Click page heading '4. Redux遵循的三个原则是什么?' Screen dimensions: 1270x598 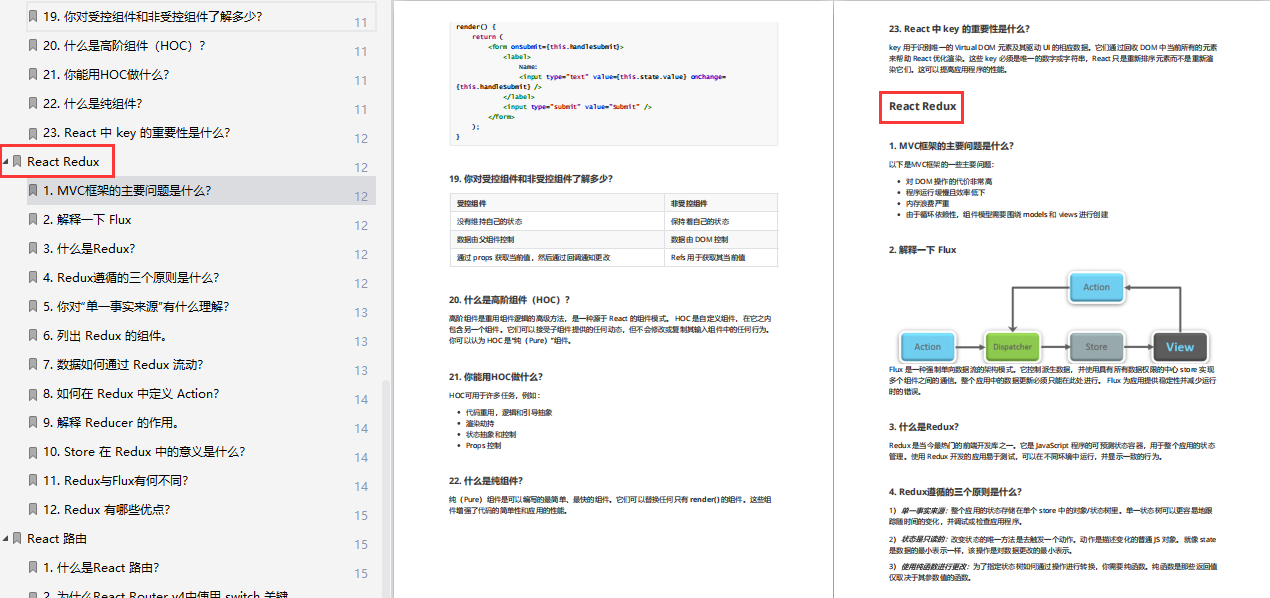click(955, 492)
